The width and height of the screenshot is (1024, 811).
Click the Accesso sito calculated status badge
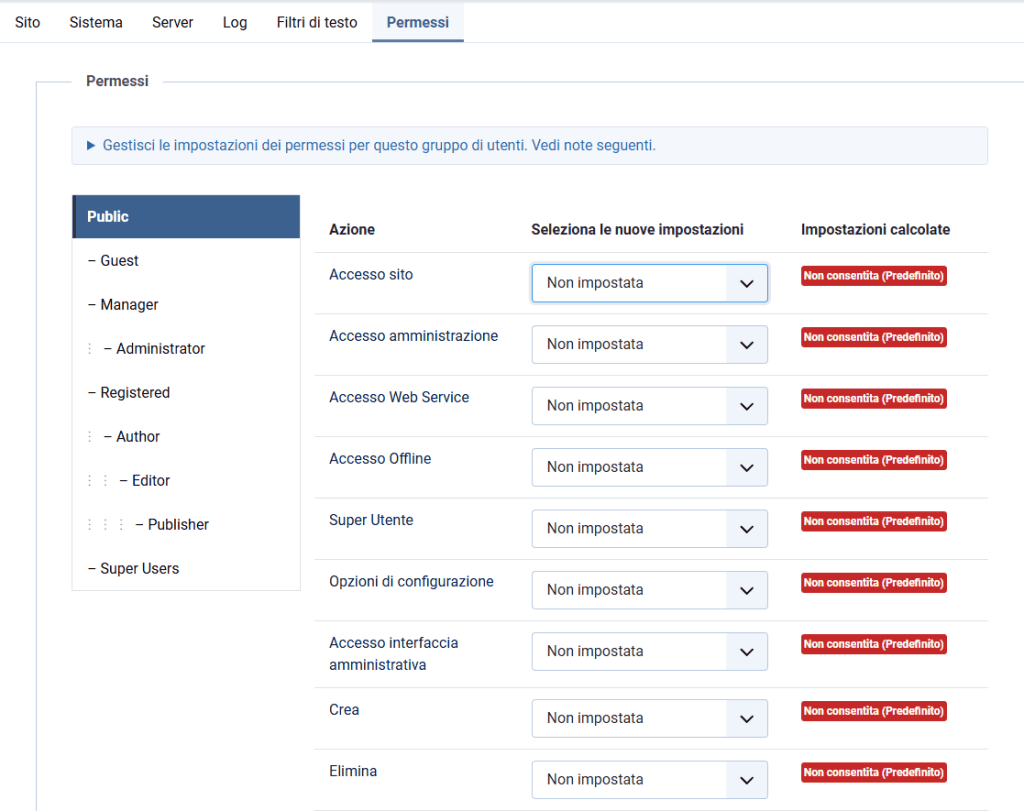click(874, 276)
